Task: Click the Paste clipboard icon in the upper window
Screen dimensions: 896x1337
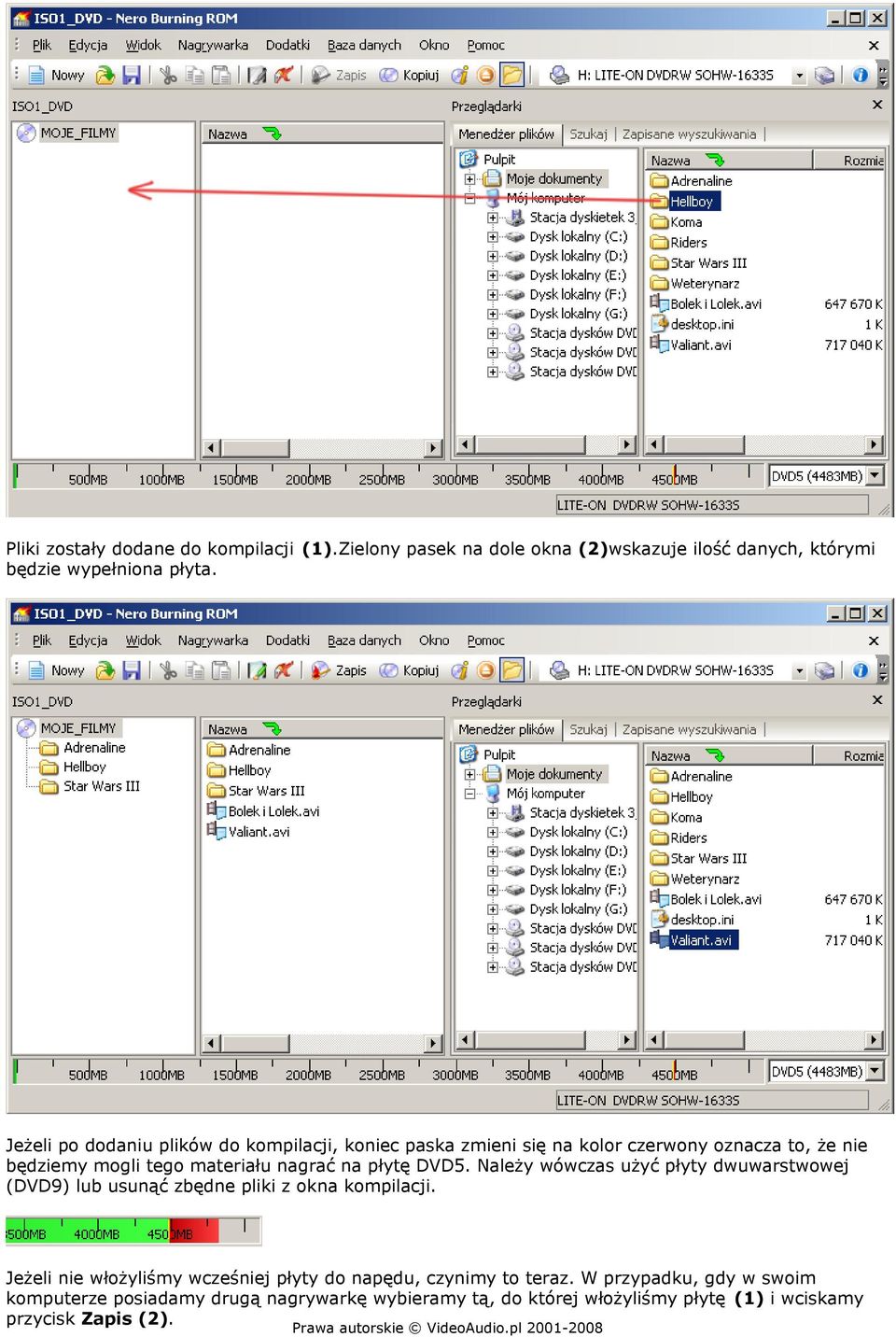Action: coord(221,76)
